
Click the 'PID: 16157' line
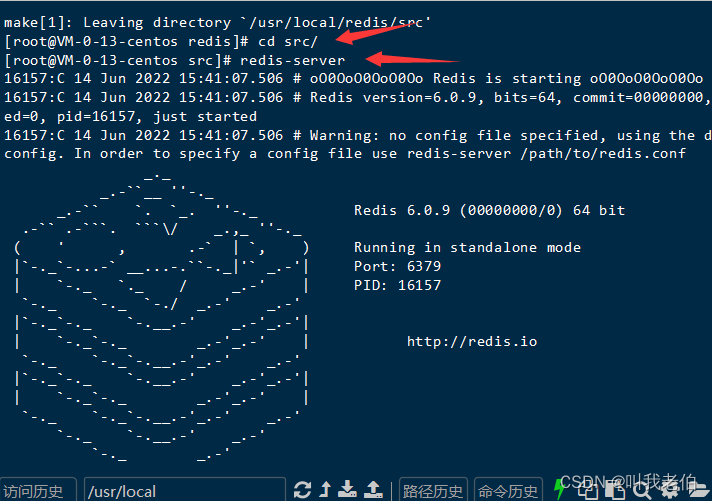(x=397, y=285)
